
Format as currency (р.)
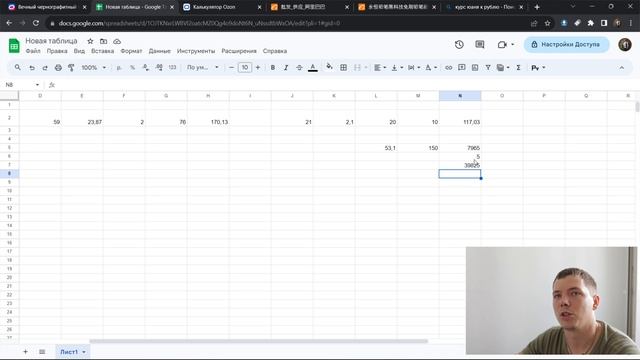[119, 68]
